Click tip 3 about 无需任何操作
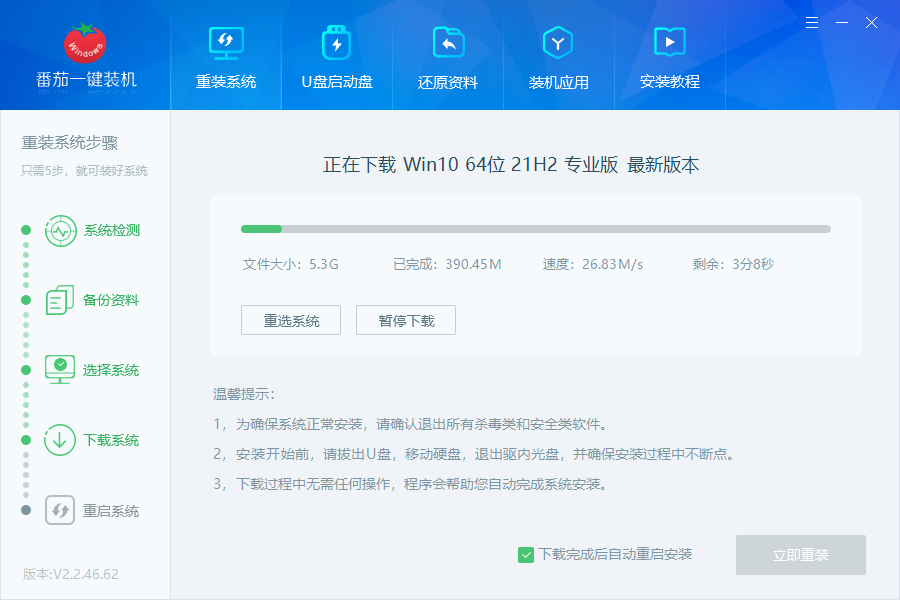900x600 pixels. click(410, 484)
